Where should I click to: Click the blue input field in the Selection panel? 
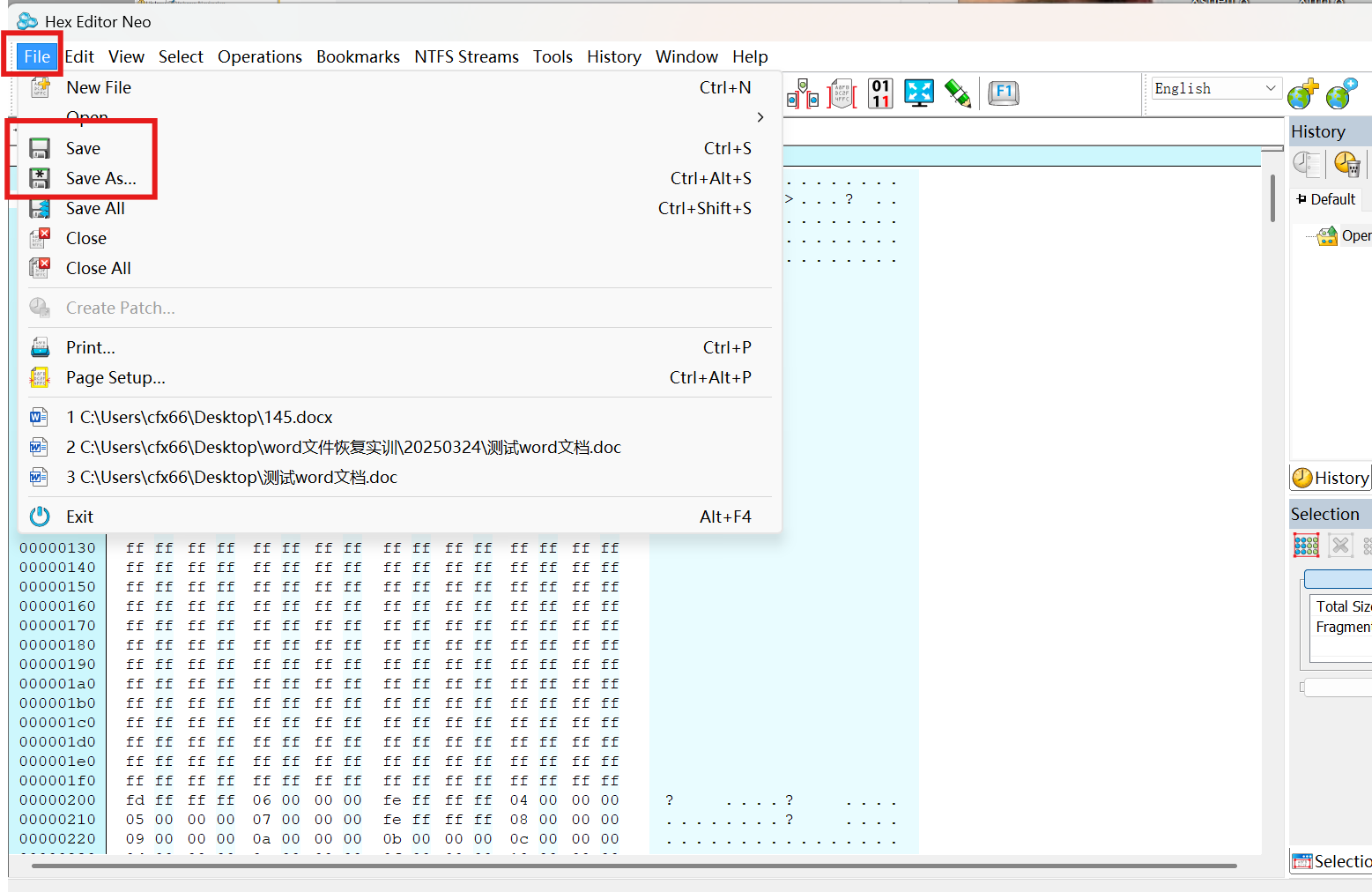point(1338,579)
